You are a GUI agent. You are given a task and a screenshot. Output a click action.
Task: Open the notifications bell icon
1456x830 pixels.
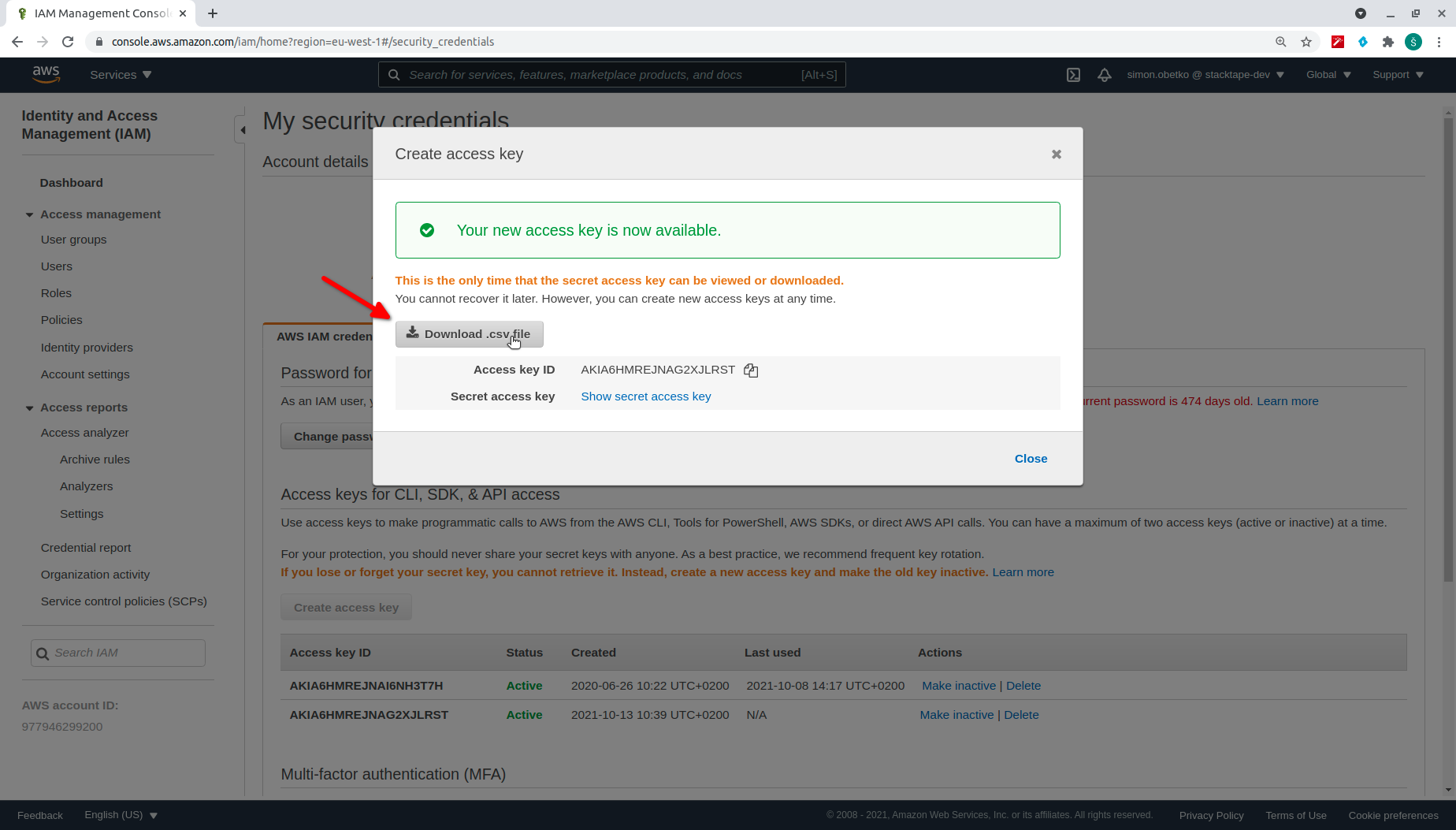[x=1105, y=75]
